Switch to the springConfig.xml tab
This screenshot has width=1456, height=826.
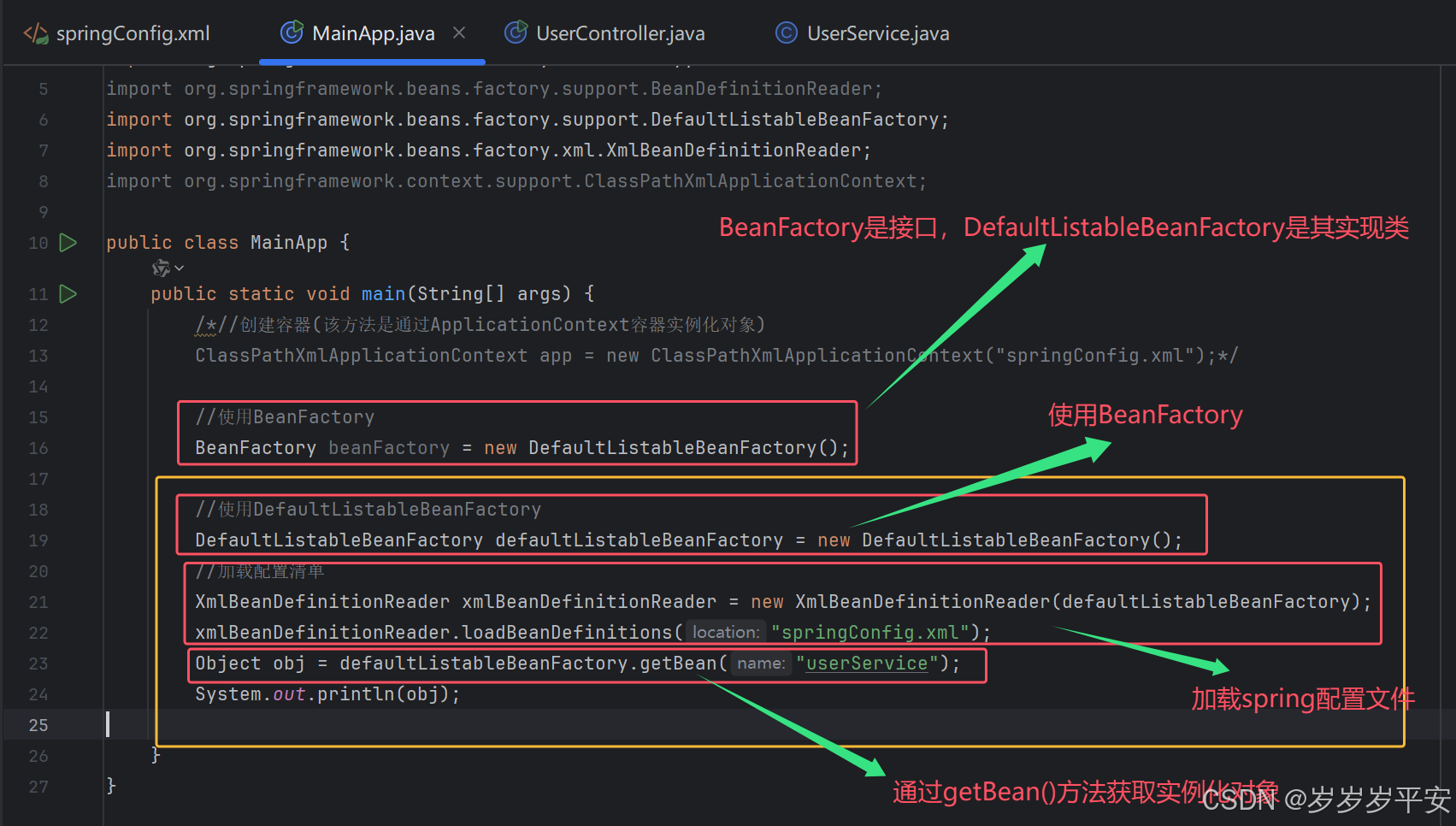pos(133,33)
